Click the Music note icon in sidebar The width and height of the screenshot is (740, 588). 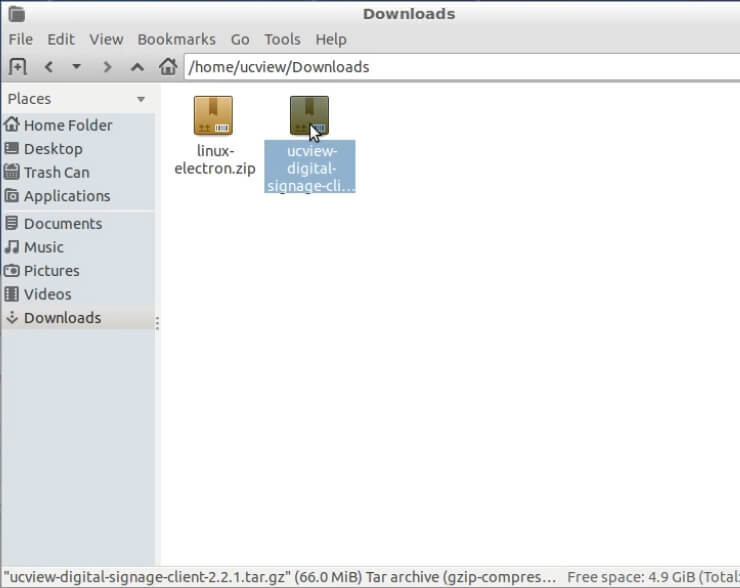12,246
